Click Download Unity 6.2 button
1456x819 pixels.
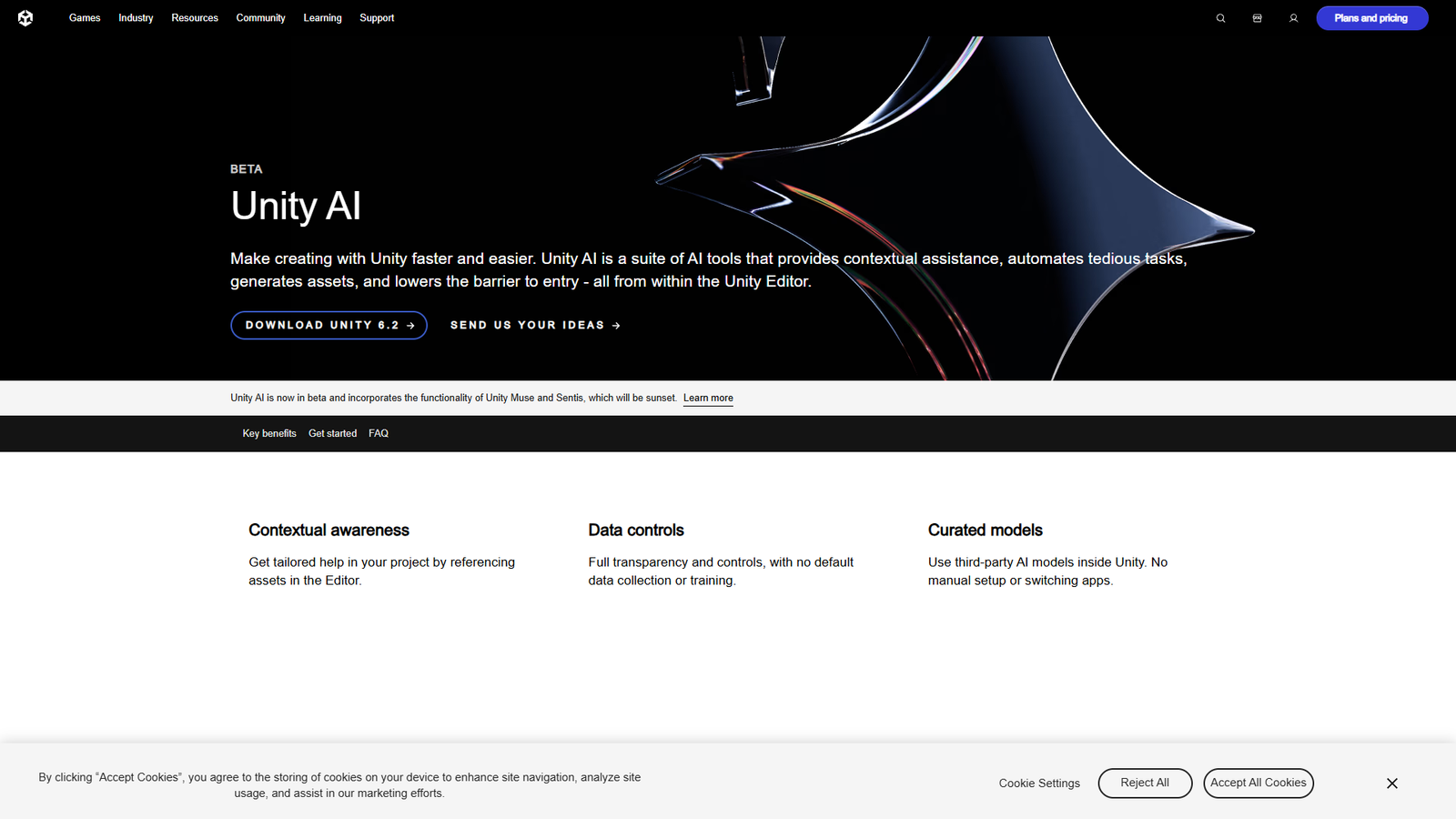tap(329, 325)
